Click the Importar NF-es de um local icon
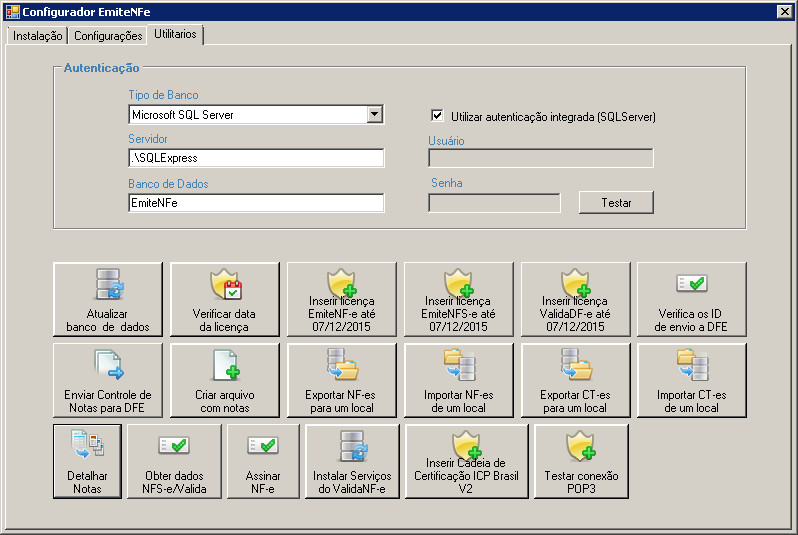Image resolution: width=798 pixels, height=535 pixels. (460, 364)
